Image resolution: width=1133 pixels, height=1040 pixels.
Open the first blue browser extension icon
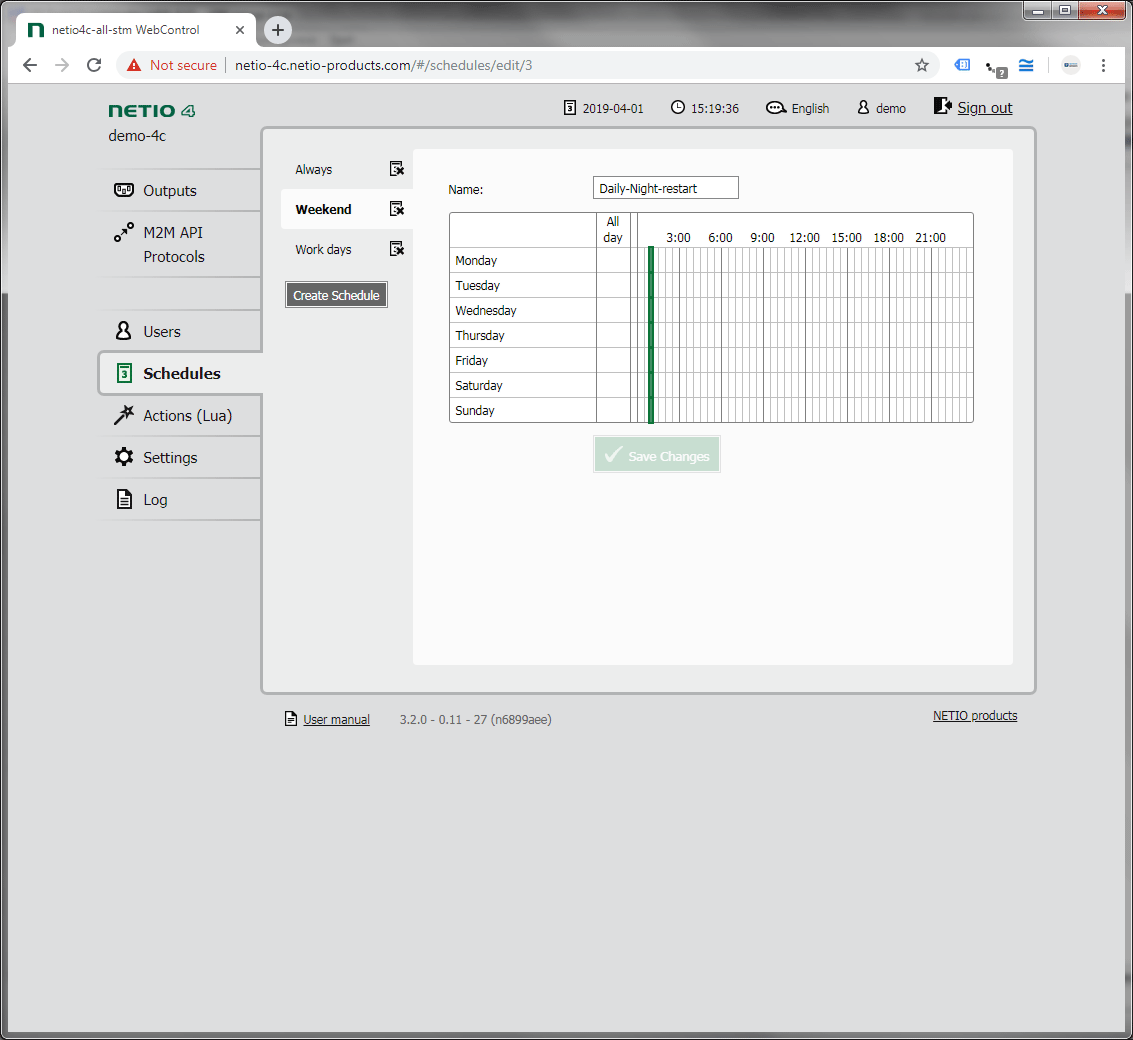click(962, 65)
